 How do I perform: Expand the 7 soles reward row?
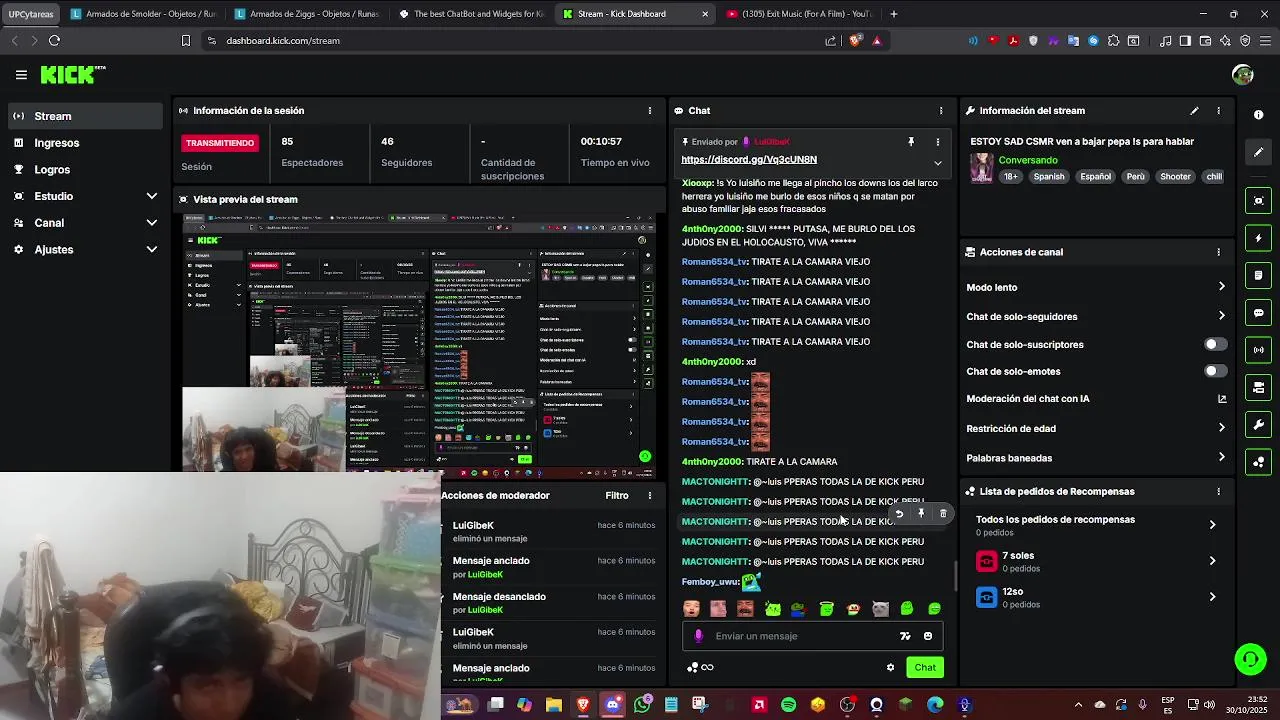click(1212, 561)
